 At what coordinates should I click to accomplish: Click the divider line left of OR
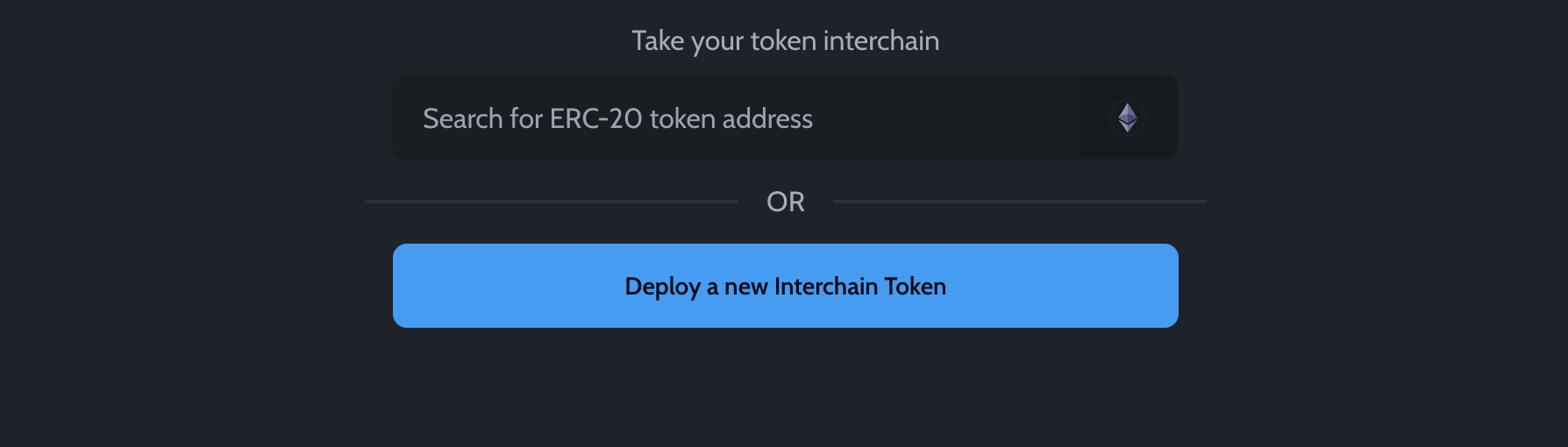pyautogui.click(x=552, y=202)
